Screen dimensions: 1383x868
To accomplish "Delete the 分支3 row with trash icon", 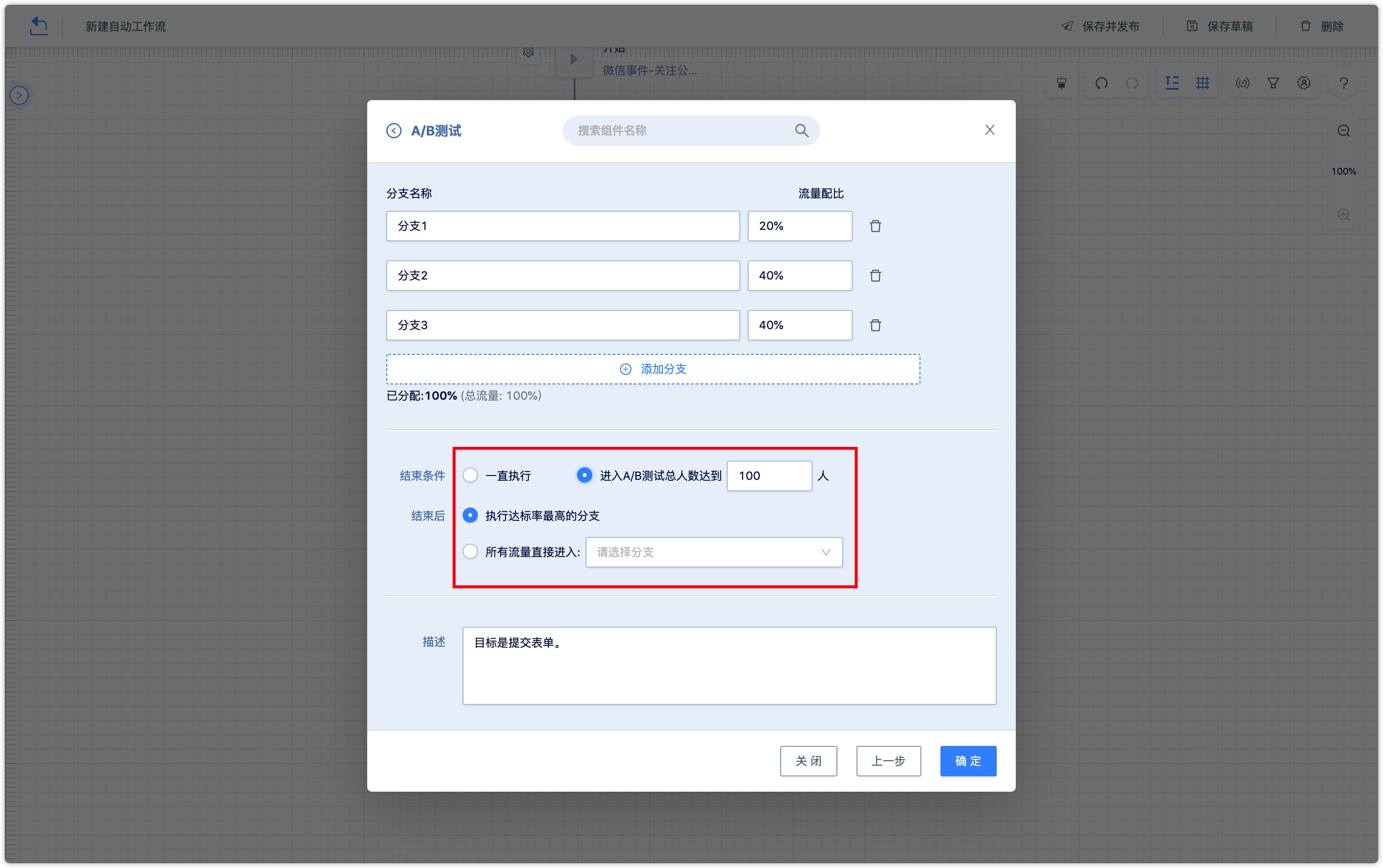I will tap(875, 325).
